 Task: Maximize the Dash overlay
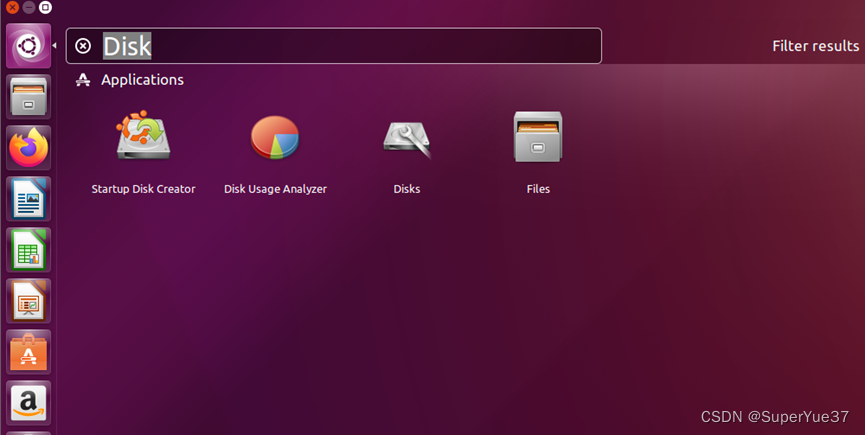point(46,8)
